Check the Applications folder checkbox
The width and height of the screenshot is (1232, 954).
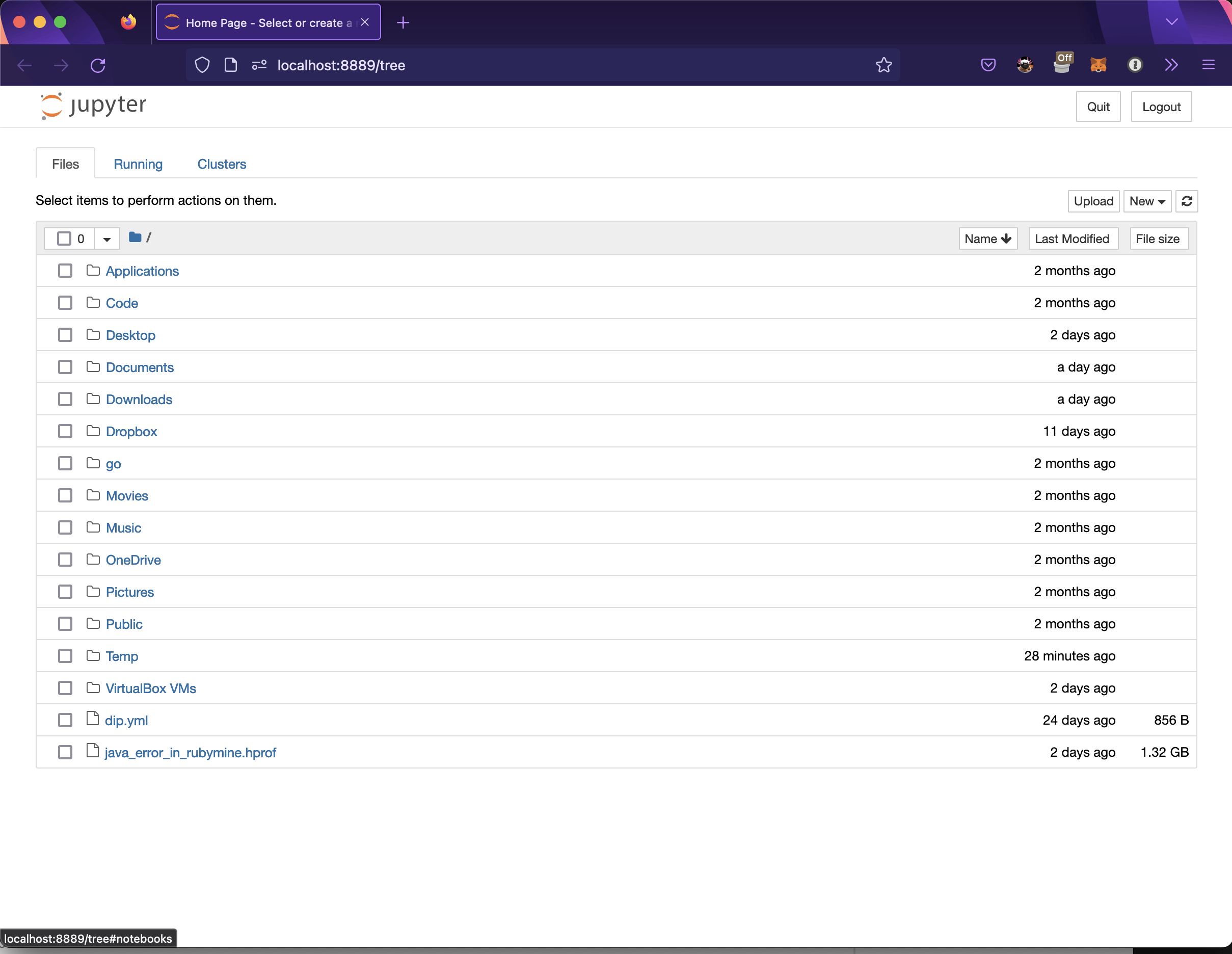(65, 271)
